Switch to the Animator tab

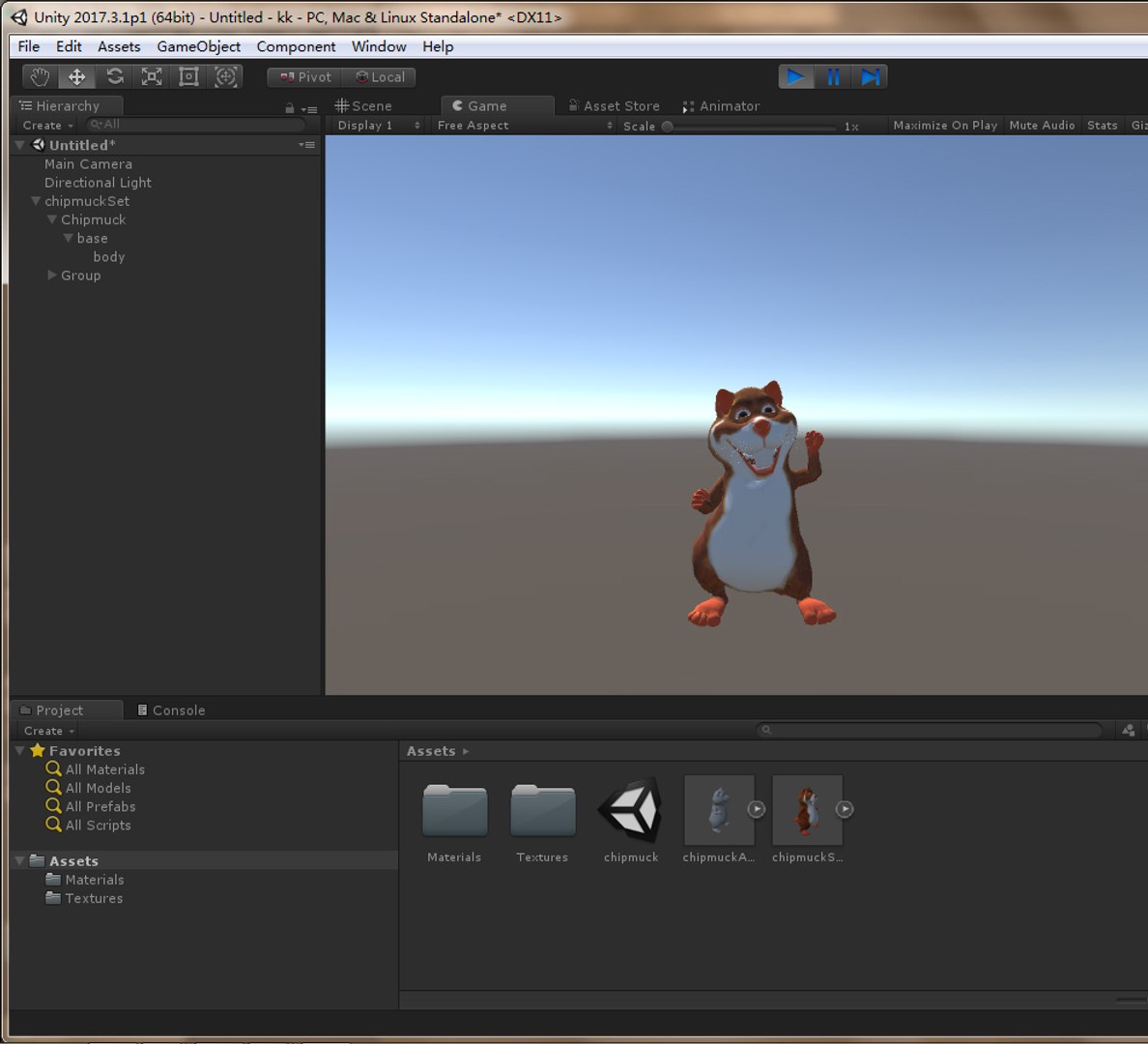coord(722,106)
